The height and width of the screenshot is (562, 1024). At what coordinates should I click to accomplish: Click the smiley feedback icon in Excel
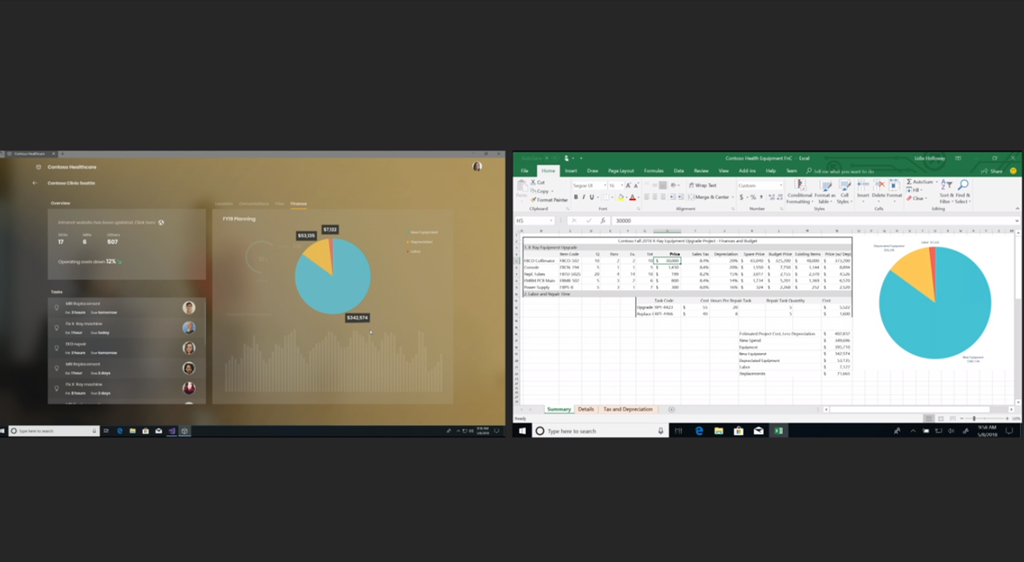pyautogui.click(x=1013, y=171)
